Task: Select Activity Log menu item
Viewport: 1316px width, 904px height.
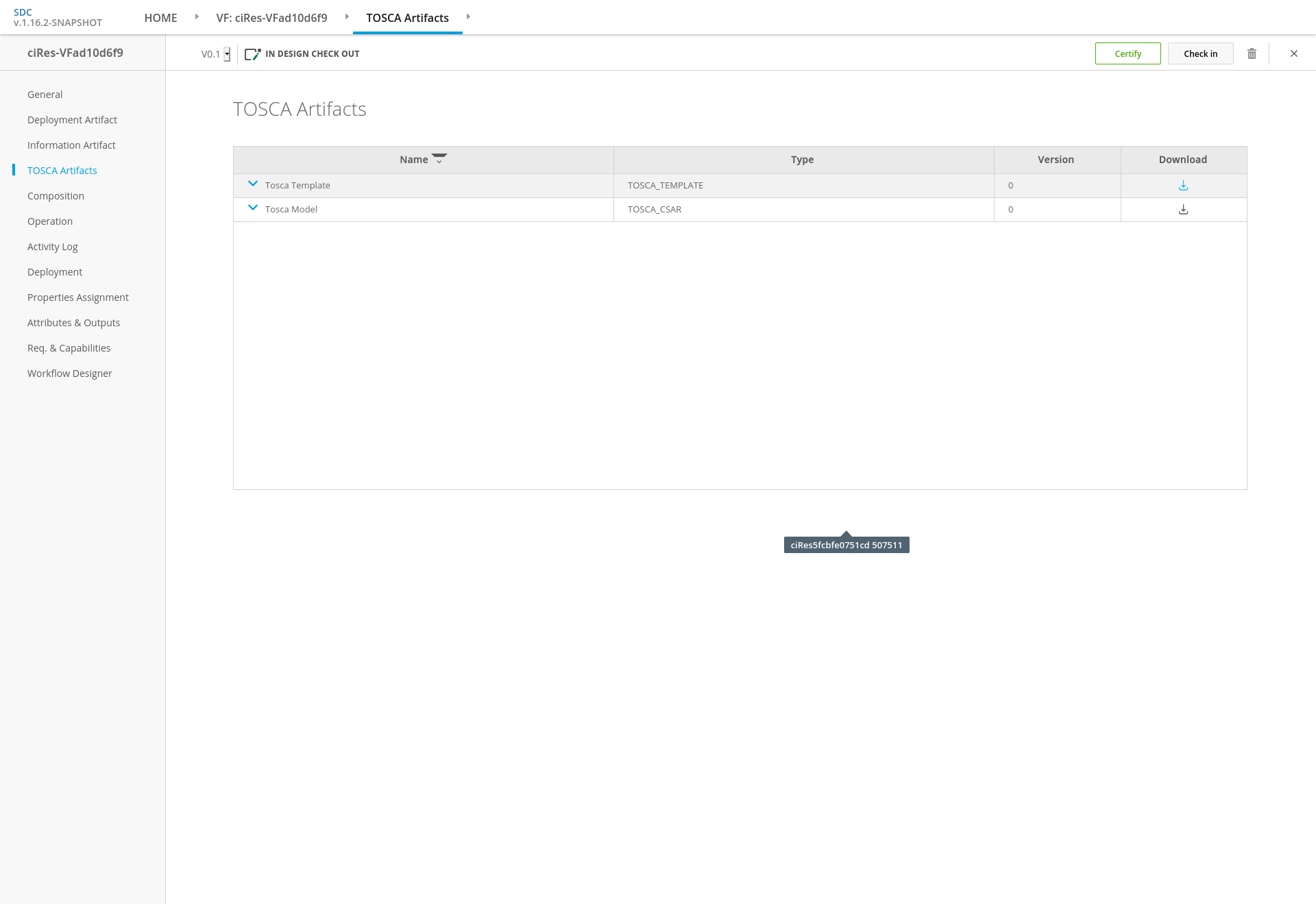Action: pyautogui.click(x=52, y=247)
